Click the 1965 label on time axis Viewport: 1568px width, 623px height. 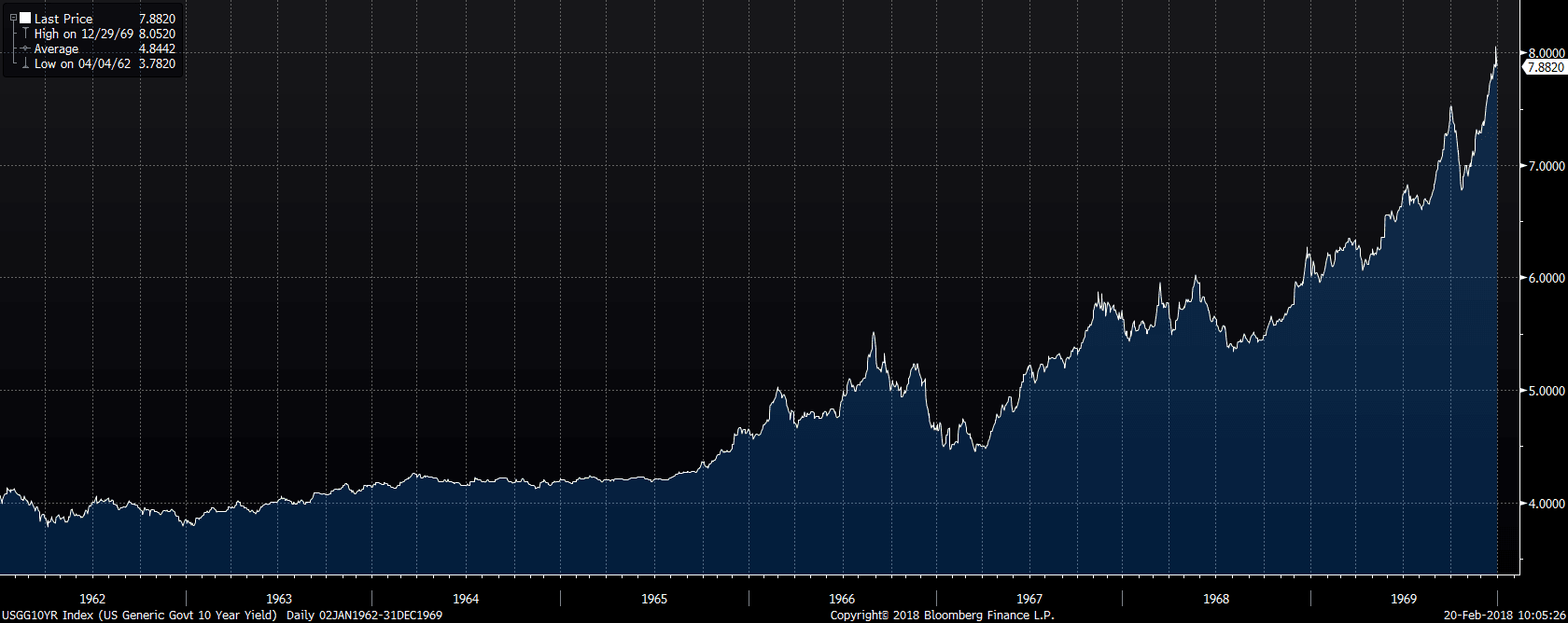[x=654, y=599]
